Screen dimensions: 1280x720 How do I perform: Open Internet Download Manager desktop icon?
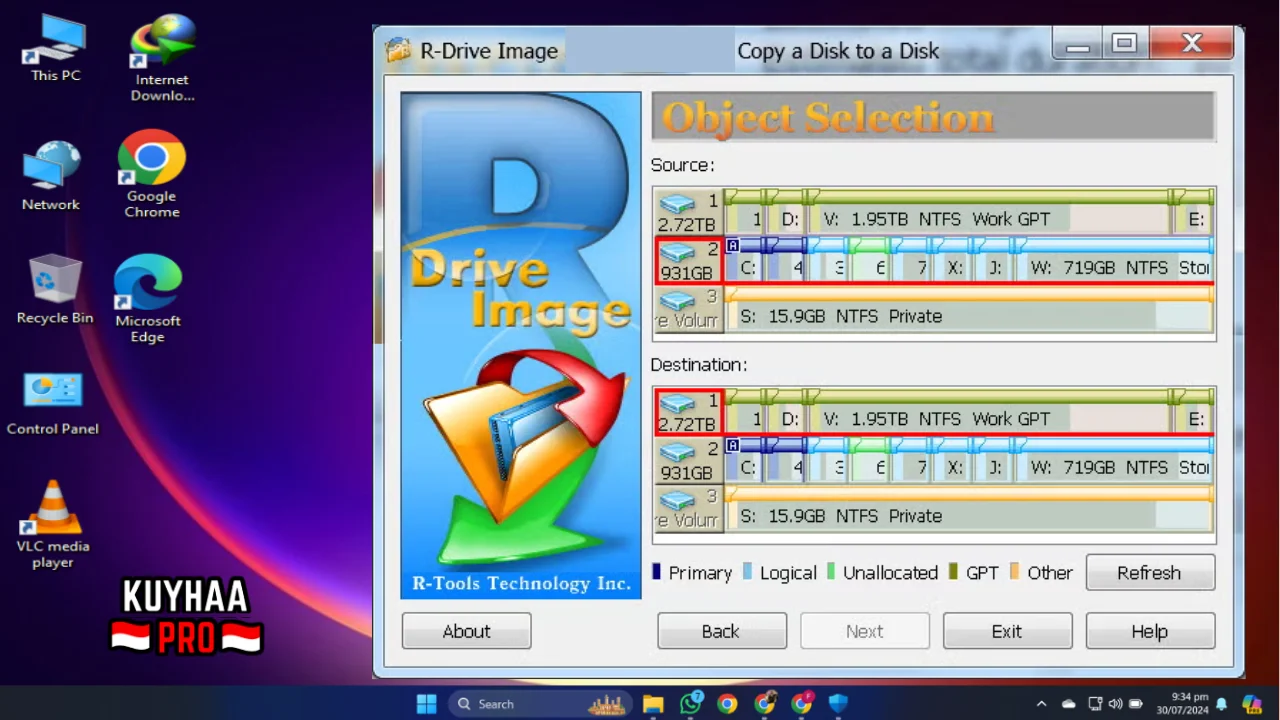coord(162,60)
